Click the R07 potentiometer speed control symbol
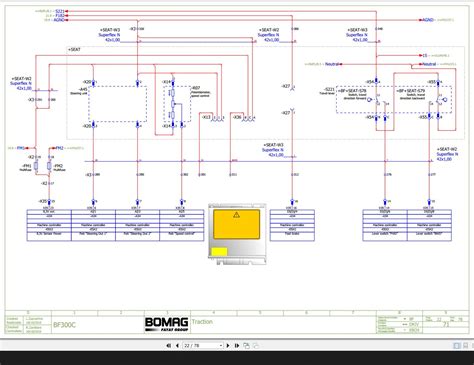This screenshot has height=365, width=474. point(173,104)
